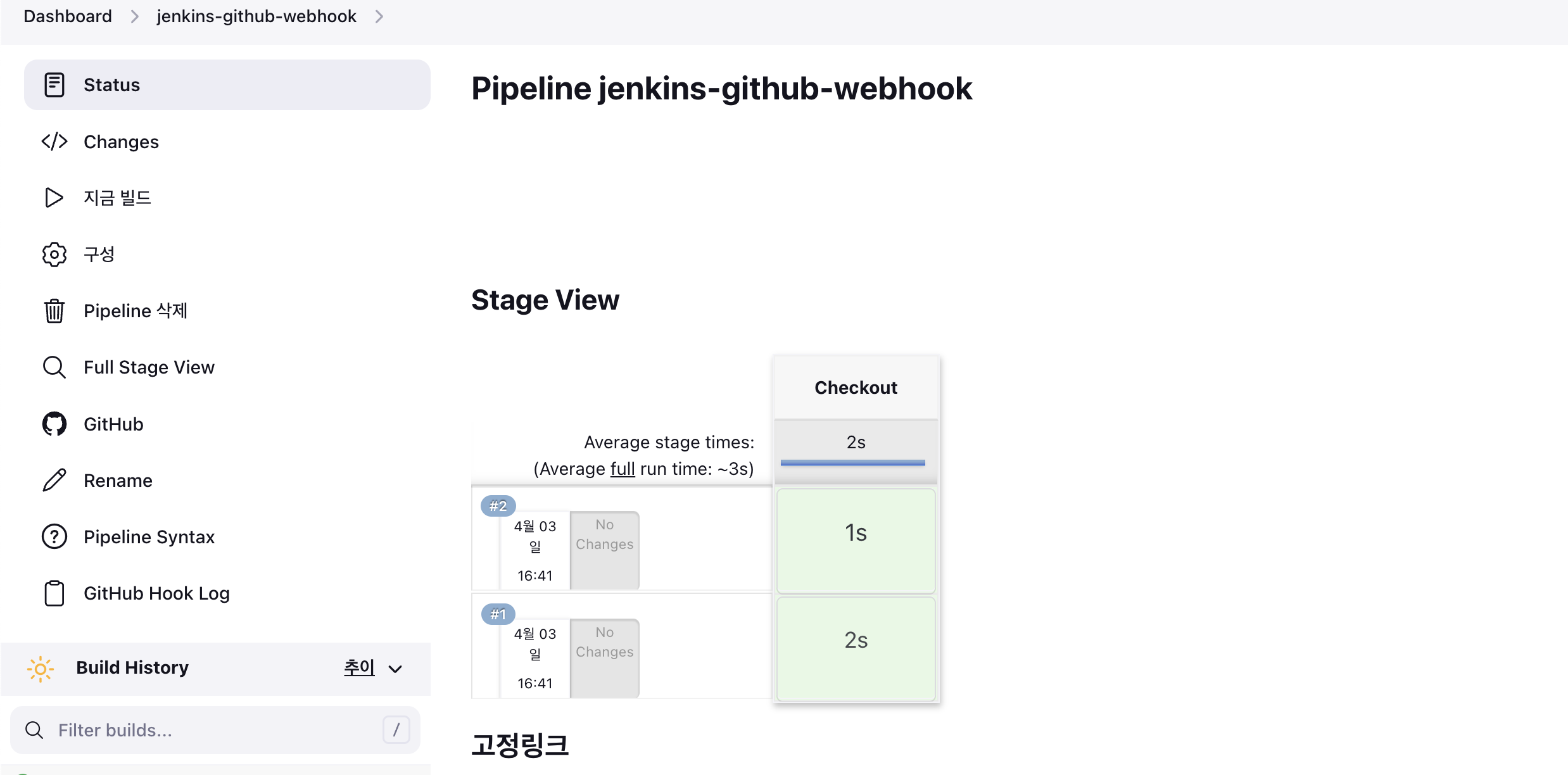Viewport: 1568px width, 775px height.
Task: Click the Checkout stage header
Action: [856, 387]
